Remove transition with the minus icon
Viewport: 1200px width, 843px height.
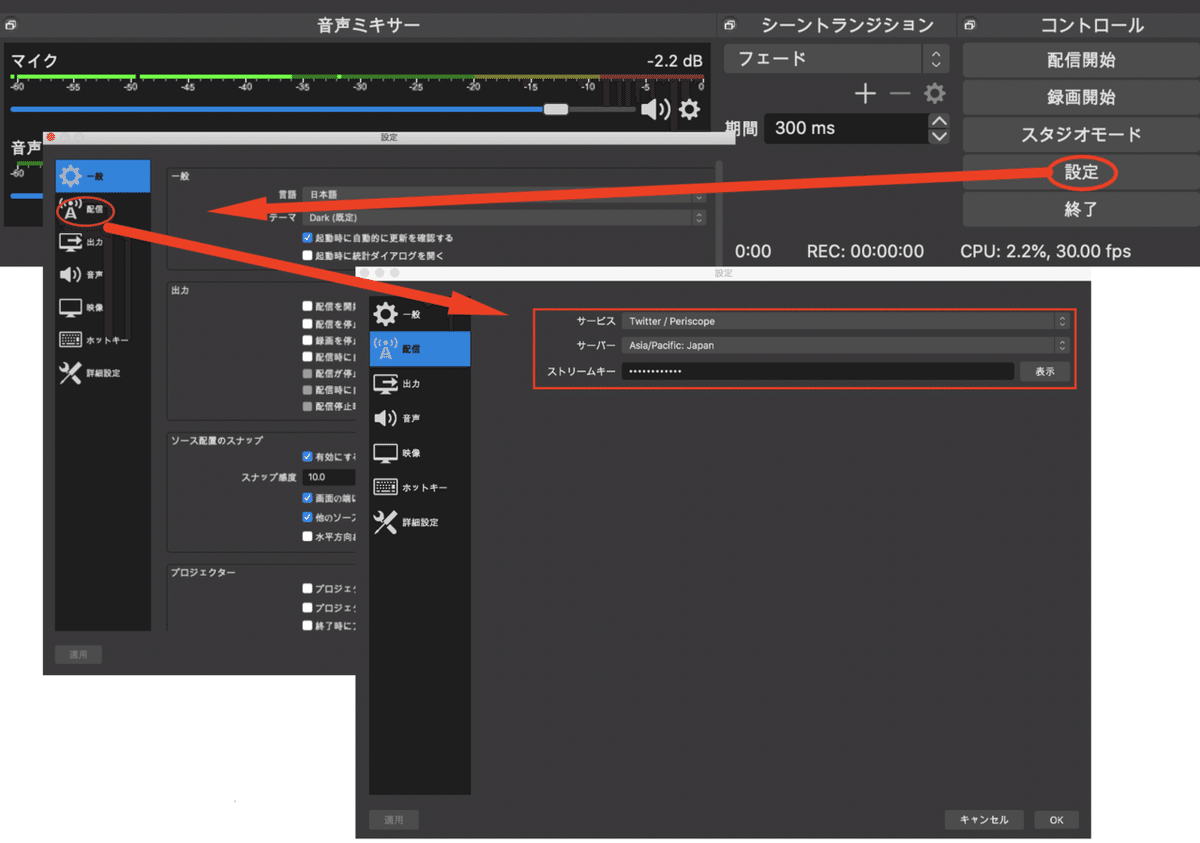point(900,94)
